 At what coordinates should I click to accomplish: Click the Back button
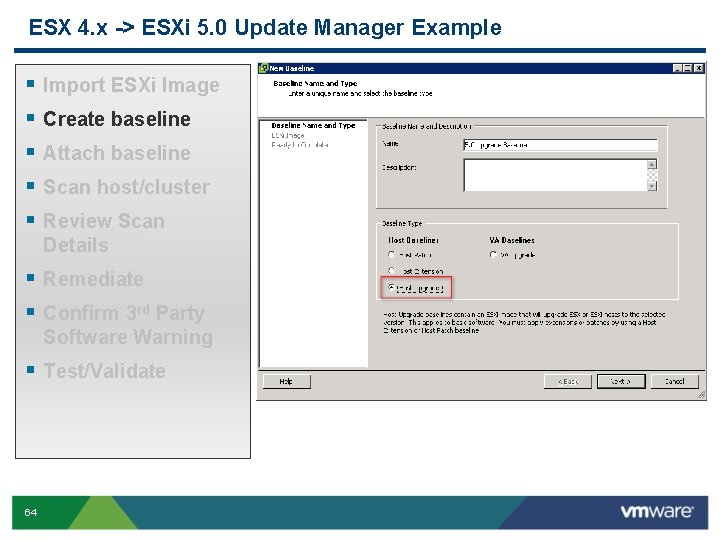coord(568,381)
